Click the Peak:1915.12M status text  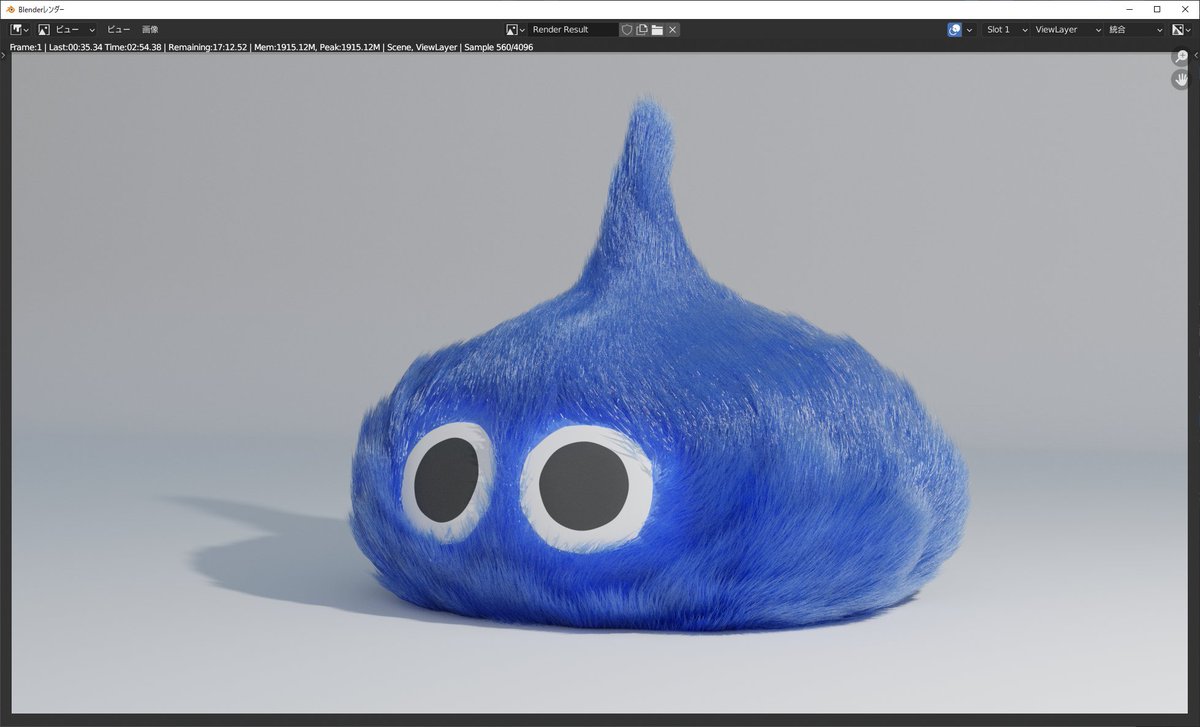pos(349,47)
